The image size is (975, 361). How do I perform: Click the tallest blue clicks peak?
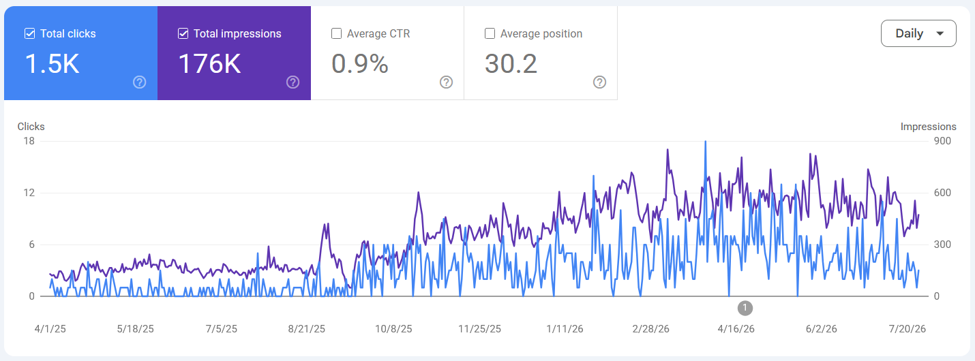tap(705, 142)
